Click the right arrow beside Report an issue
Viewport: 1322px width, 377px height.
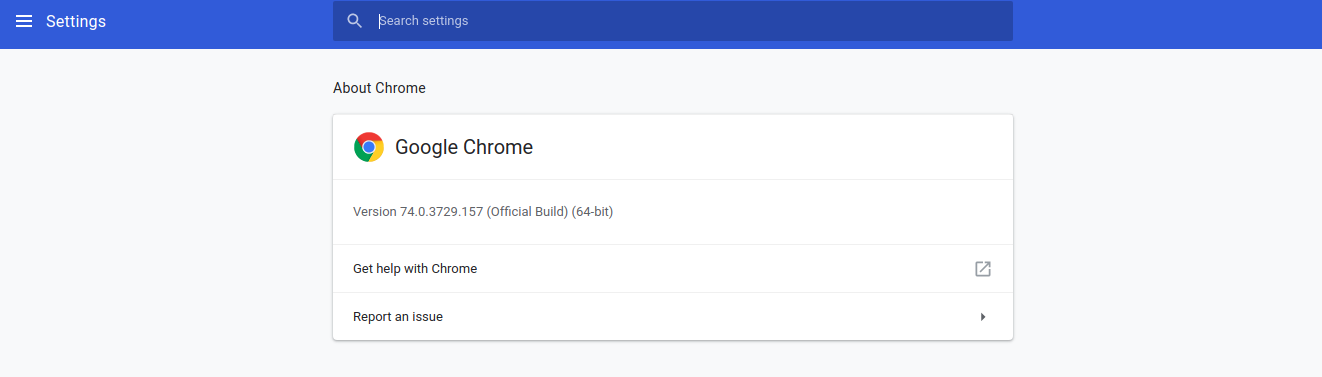[983, 317]
